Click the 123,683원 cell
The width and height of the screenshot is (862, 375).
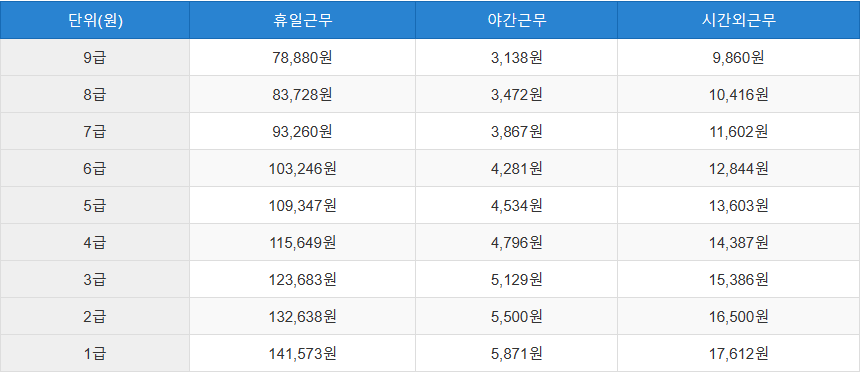[x=302, y=279]
